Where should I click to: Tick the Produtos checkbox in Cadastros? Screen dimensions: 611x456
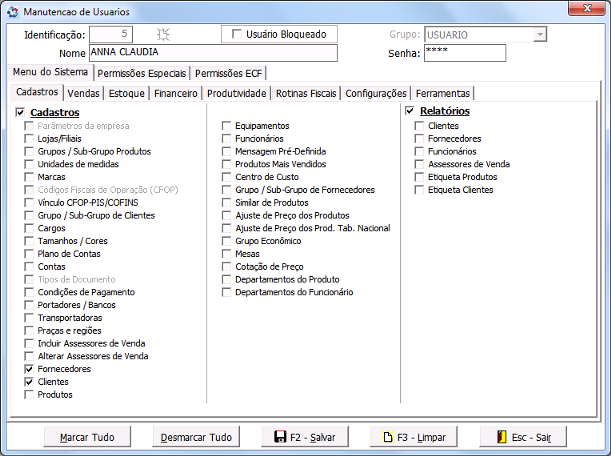[x=30, y=395]
